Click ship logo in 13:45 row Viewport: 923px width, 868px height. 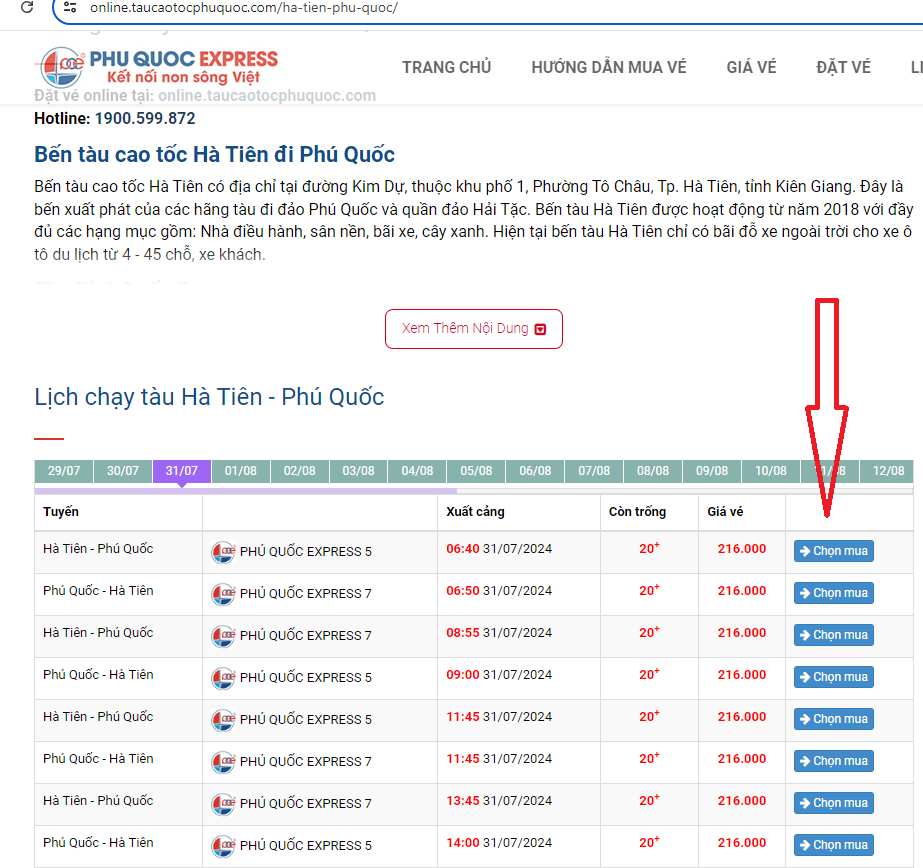tap(223, 803)
